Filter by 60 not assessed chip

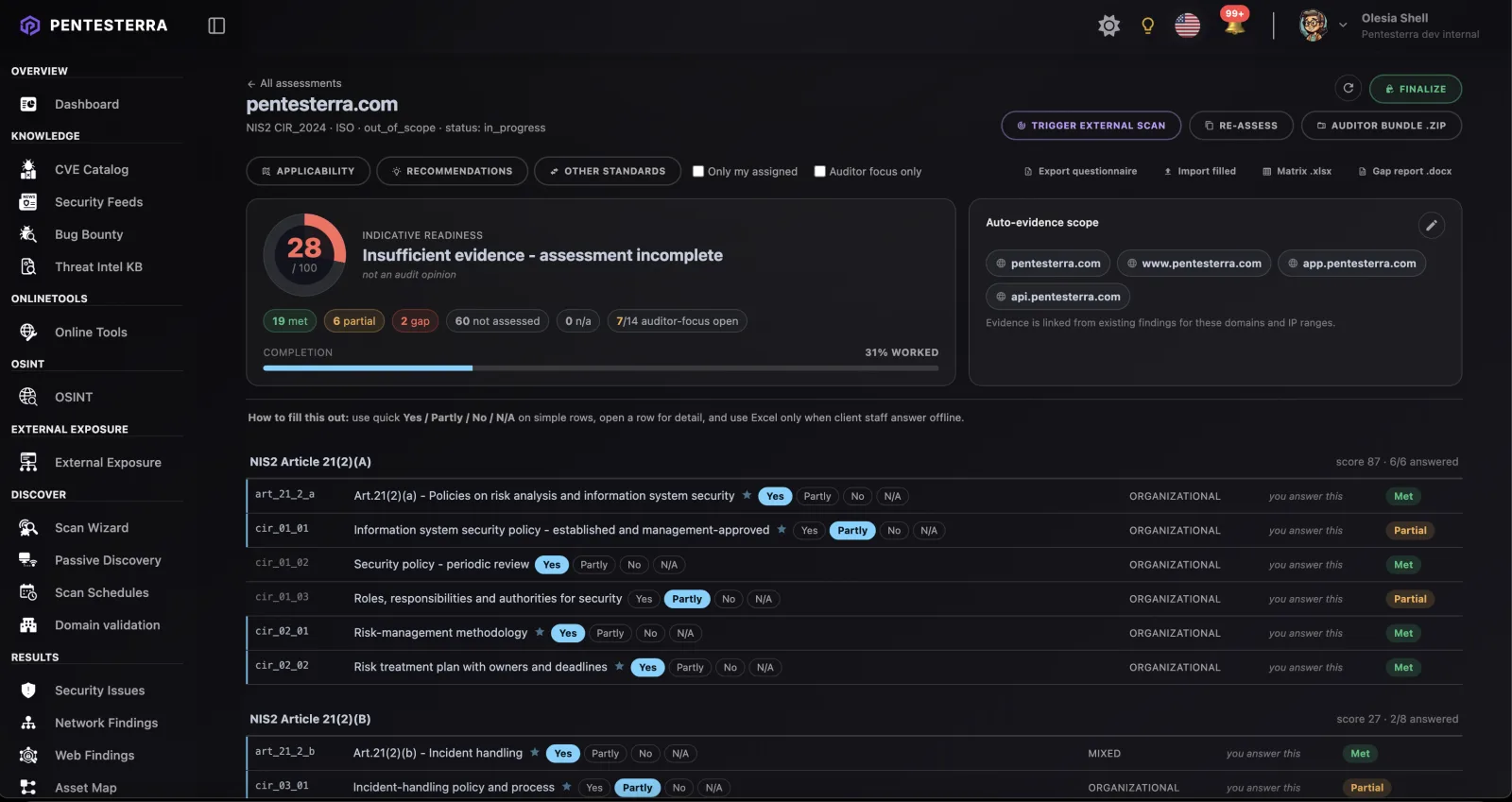[x=497, y=321]
